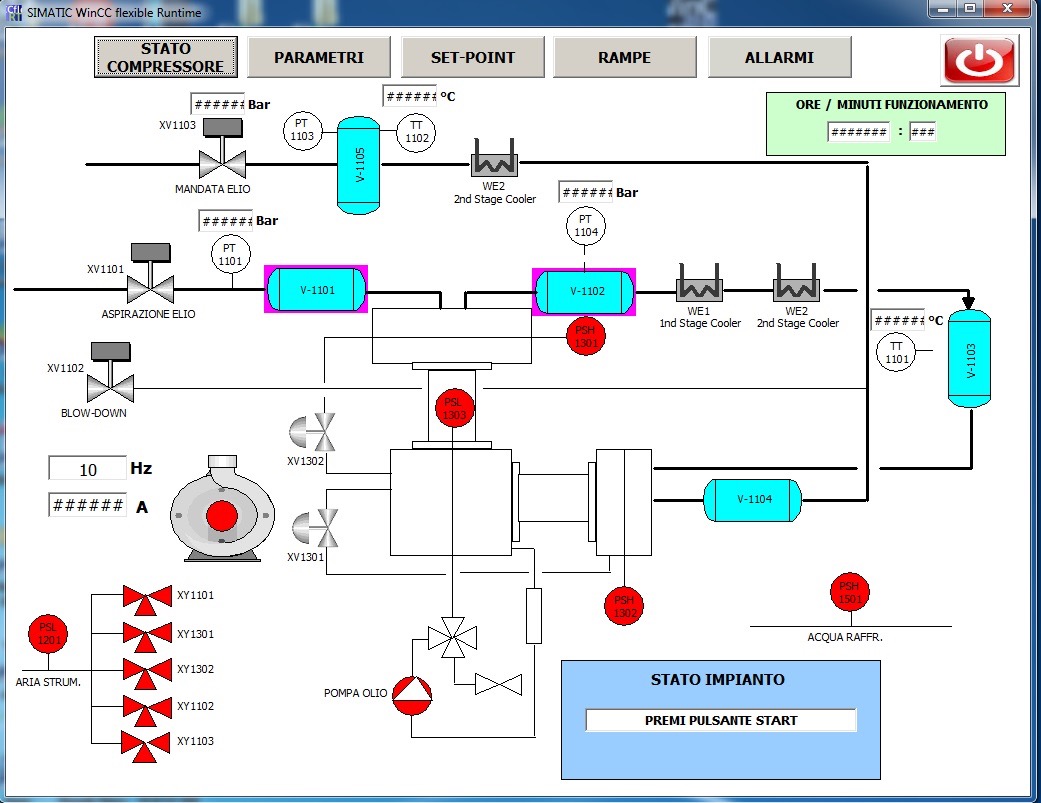This screenshot has width=1041, height=803.
Task: Click the °C field above TT 1101
Action: (898, 321)
